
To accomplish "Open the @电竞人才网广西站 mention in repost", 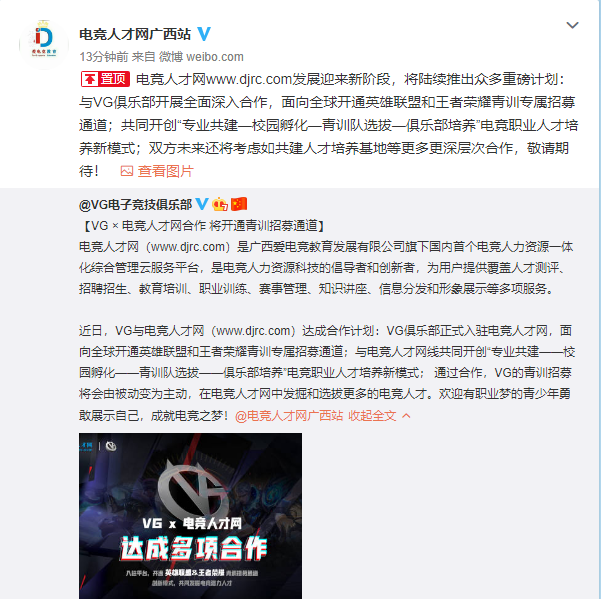I will (289, 415).
